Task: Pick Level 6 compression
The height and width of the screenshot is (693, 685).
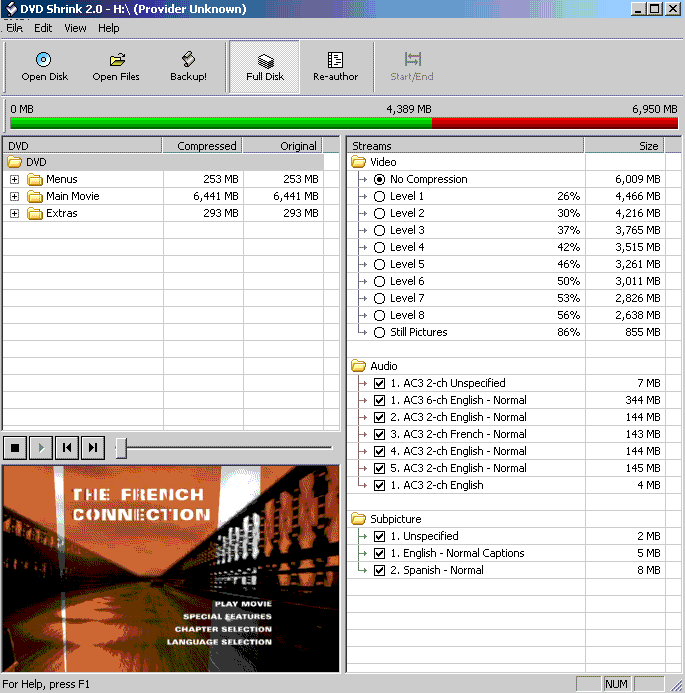Action: 379,282
